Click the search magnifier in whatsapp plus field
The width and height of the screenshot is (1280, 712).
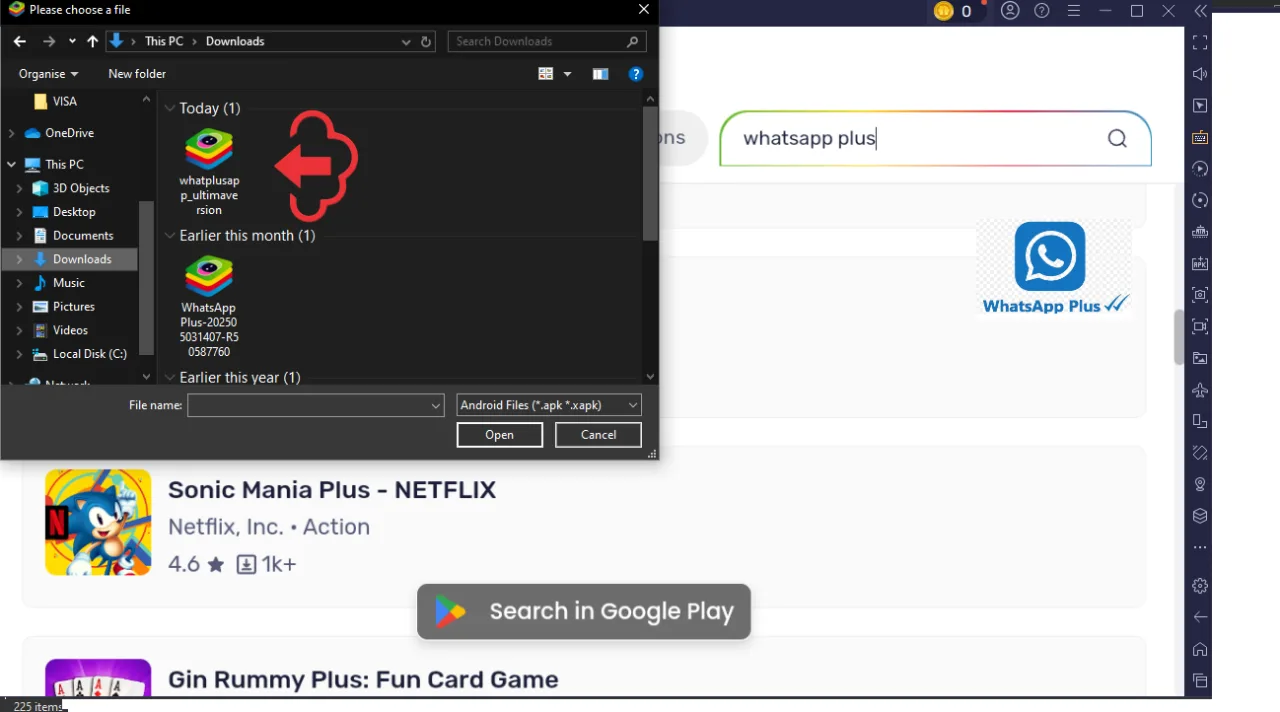coord(1117,138)
